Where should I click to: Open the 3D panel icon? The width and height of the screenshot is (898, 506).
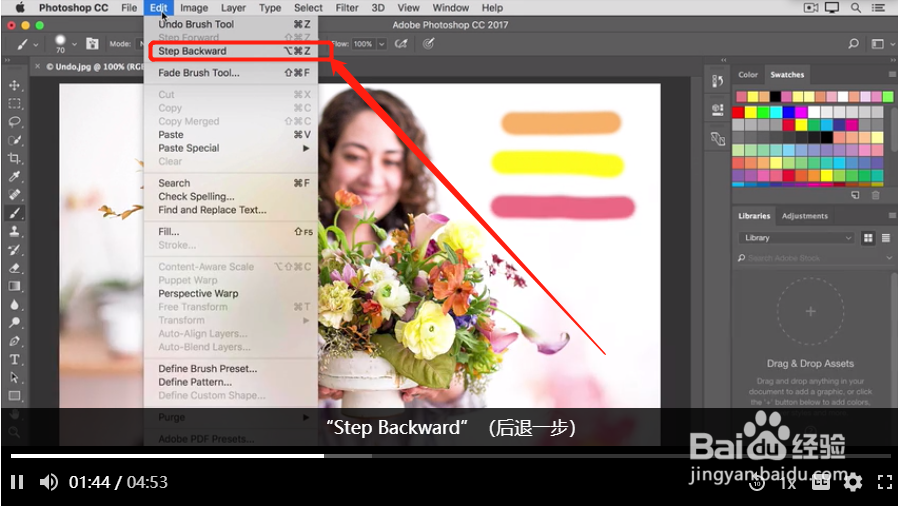pos(718,139)
